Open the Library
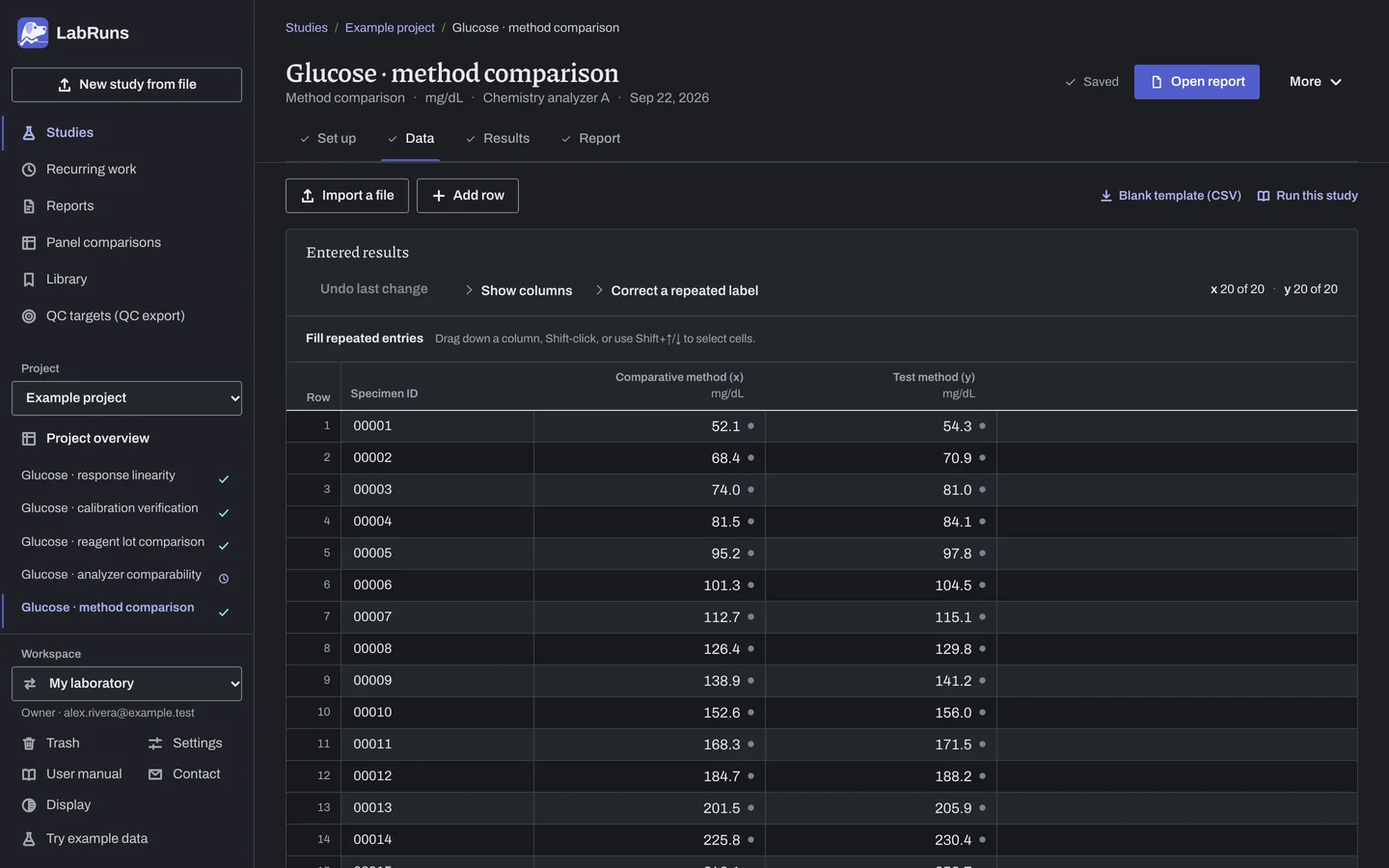 [x=126, y=280]
